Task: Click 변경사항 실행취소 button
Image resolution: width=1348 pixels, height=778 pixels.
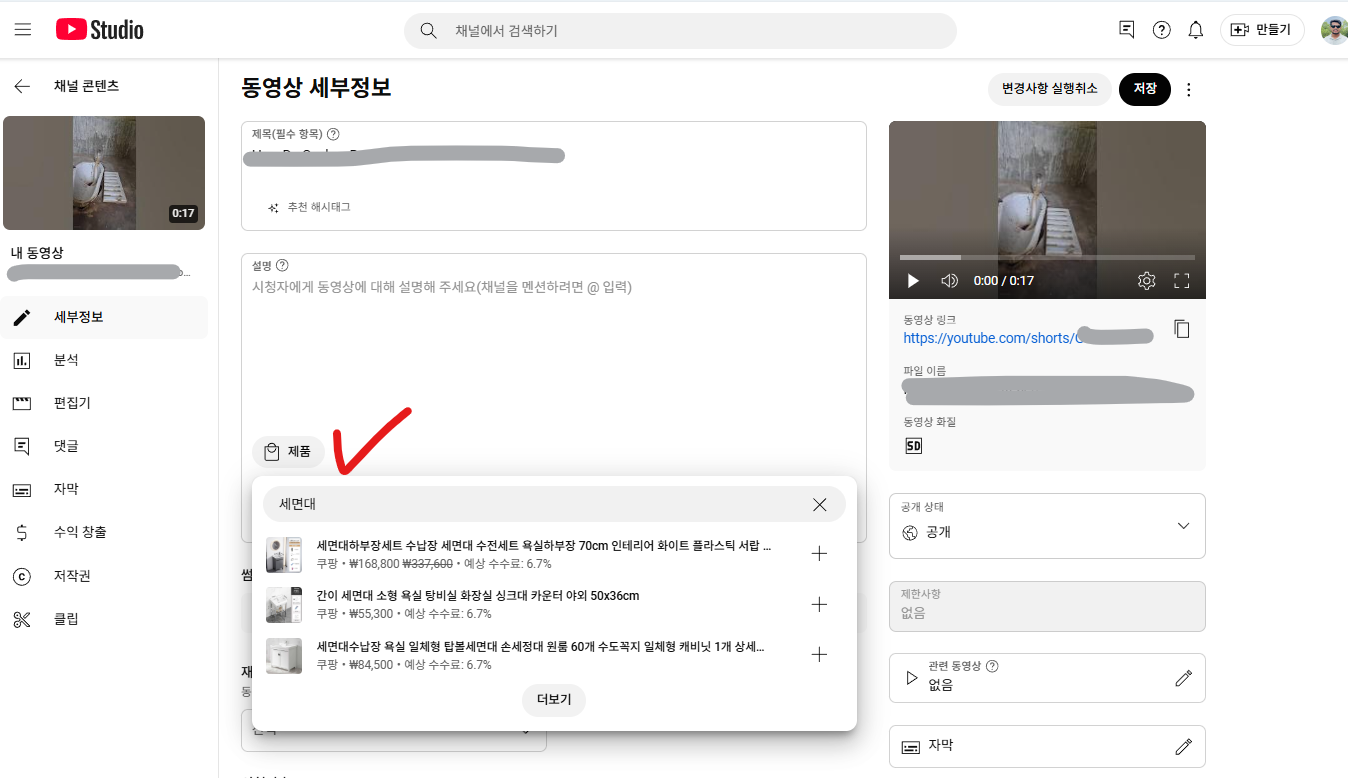Action: 1049,89
